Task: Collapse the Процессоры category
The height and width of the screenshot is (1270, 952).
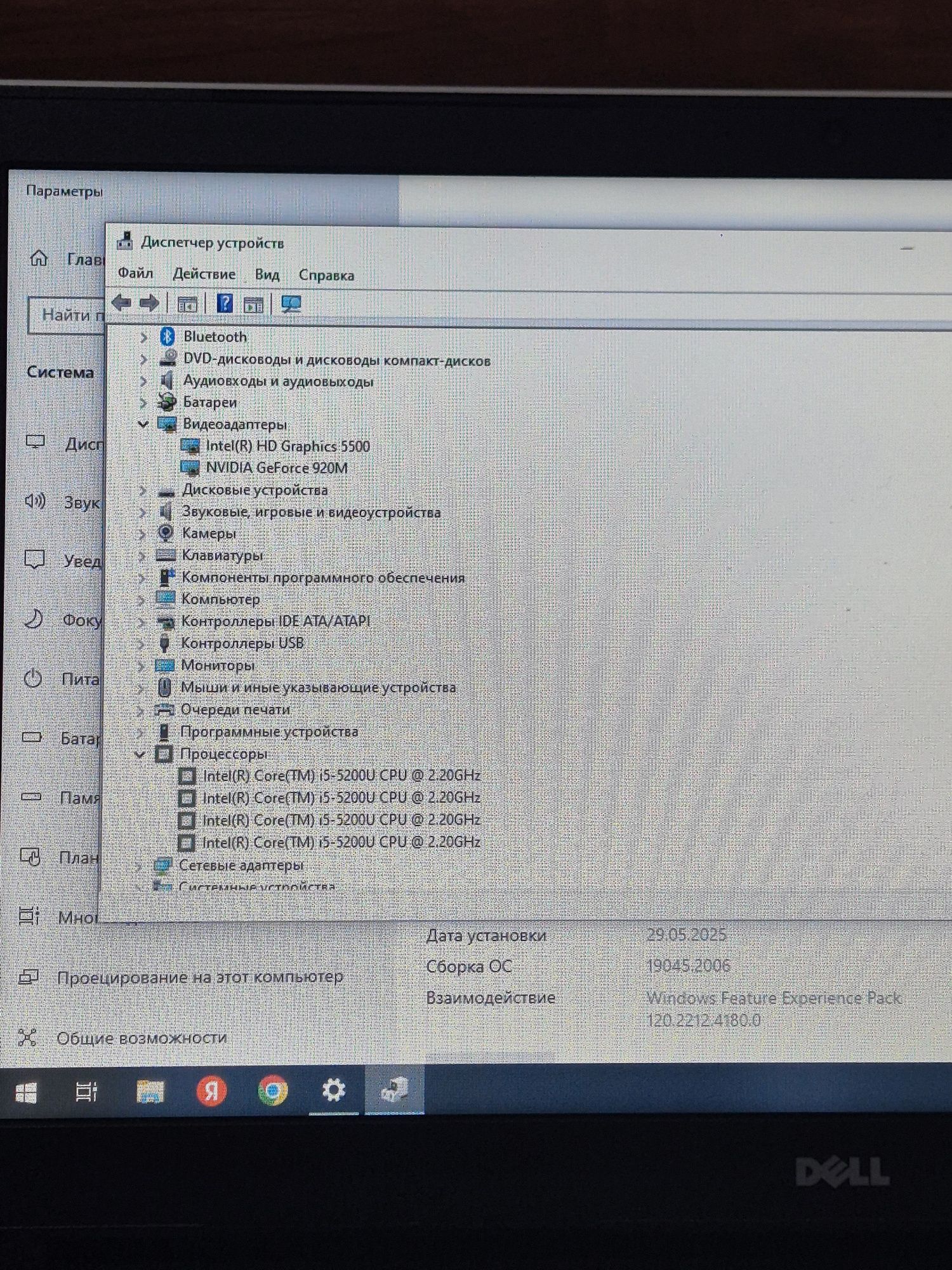Action: tap(140, 754)
